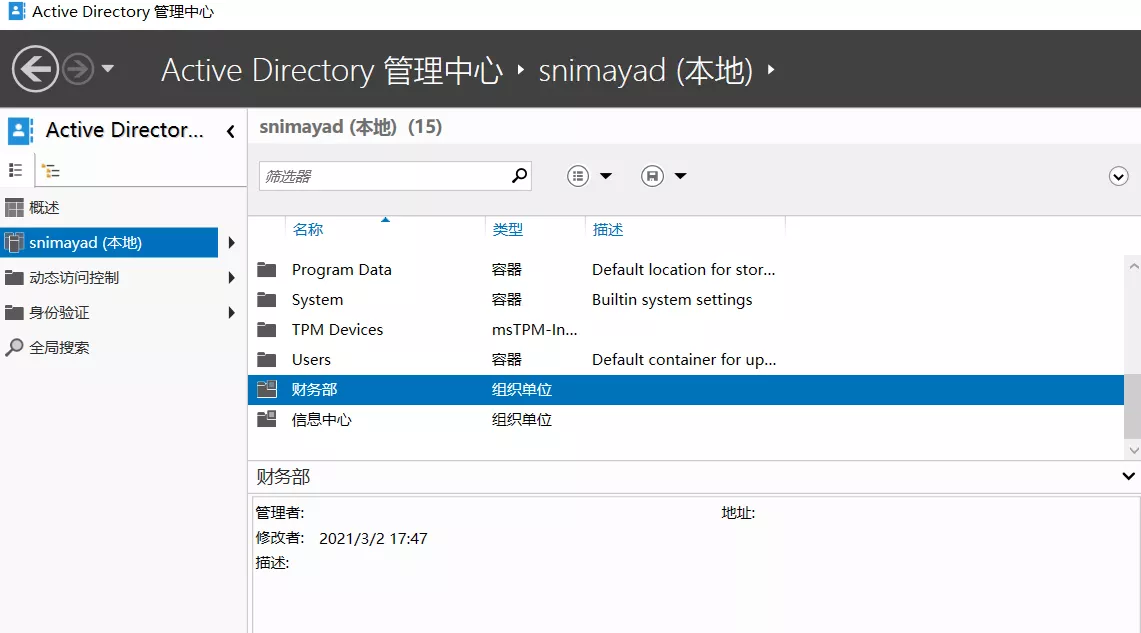1141x633 pixels.
Task: Click the back navigation arrow button
Action: tap(35, 69)
